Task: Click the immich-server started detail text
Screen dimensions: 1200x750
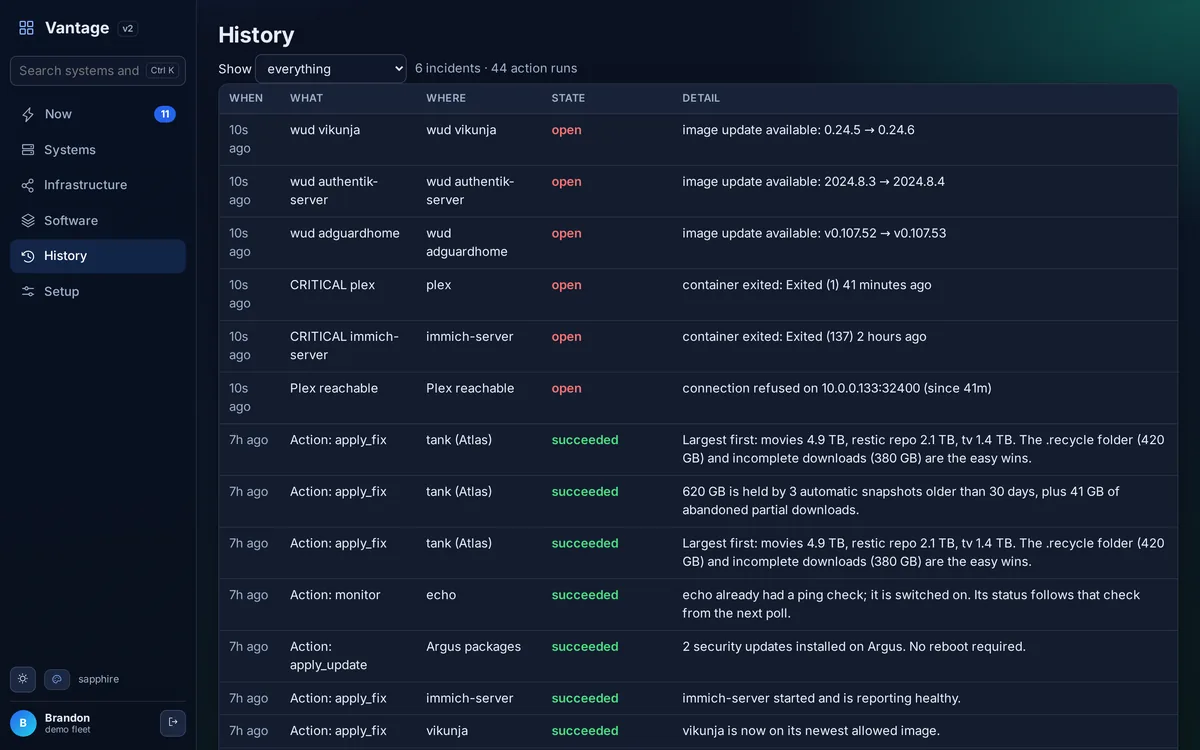Action: [x=821, y=698]
